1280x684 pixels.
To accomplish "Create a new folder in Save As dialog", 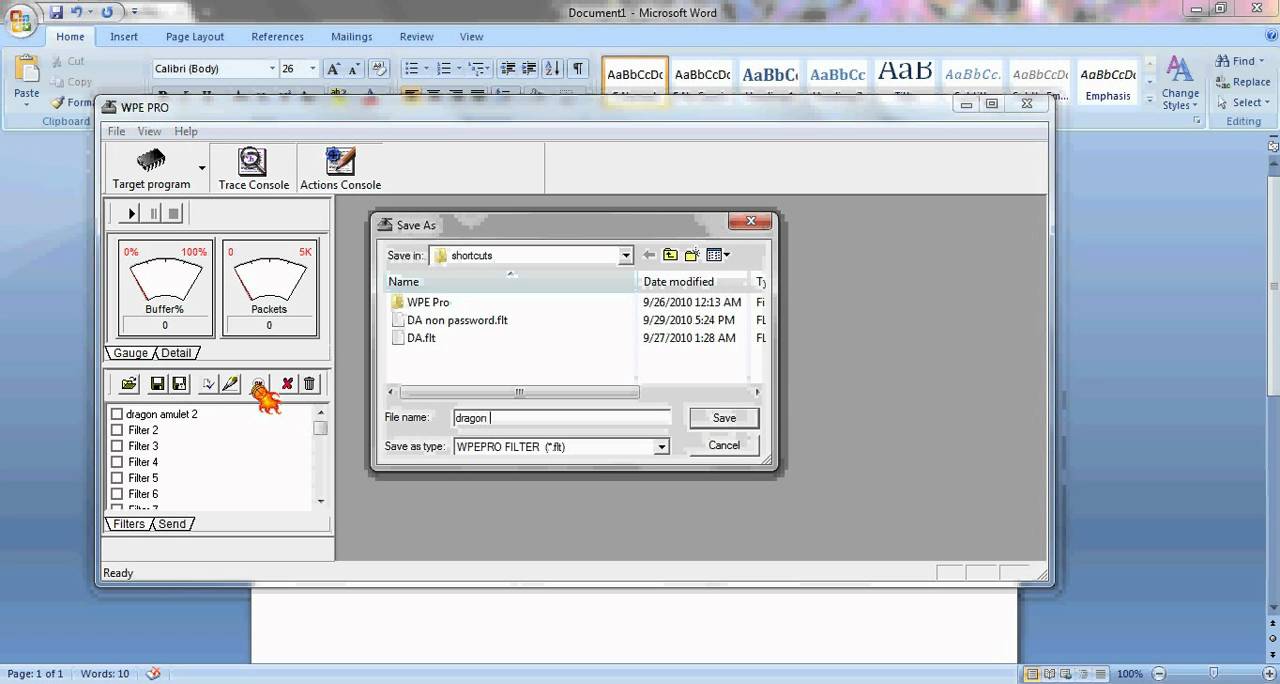I will click(692, 255).
